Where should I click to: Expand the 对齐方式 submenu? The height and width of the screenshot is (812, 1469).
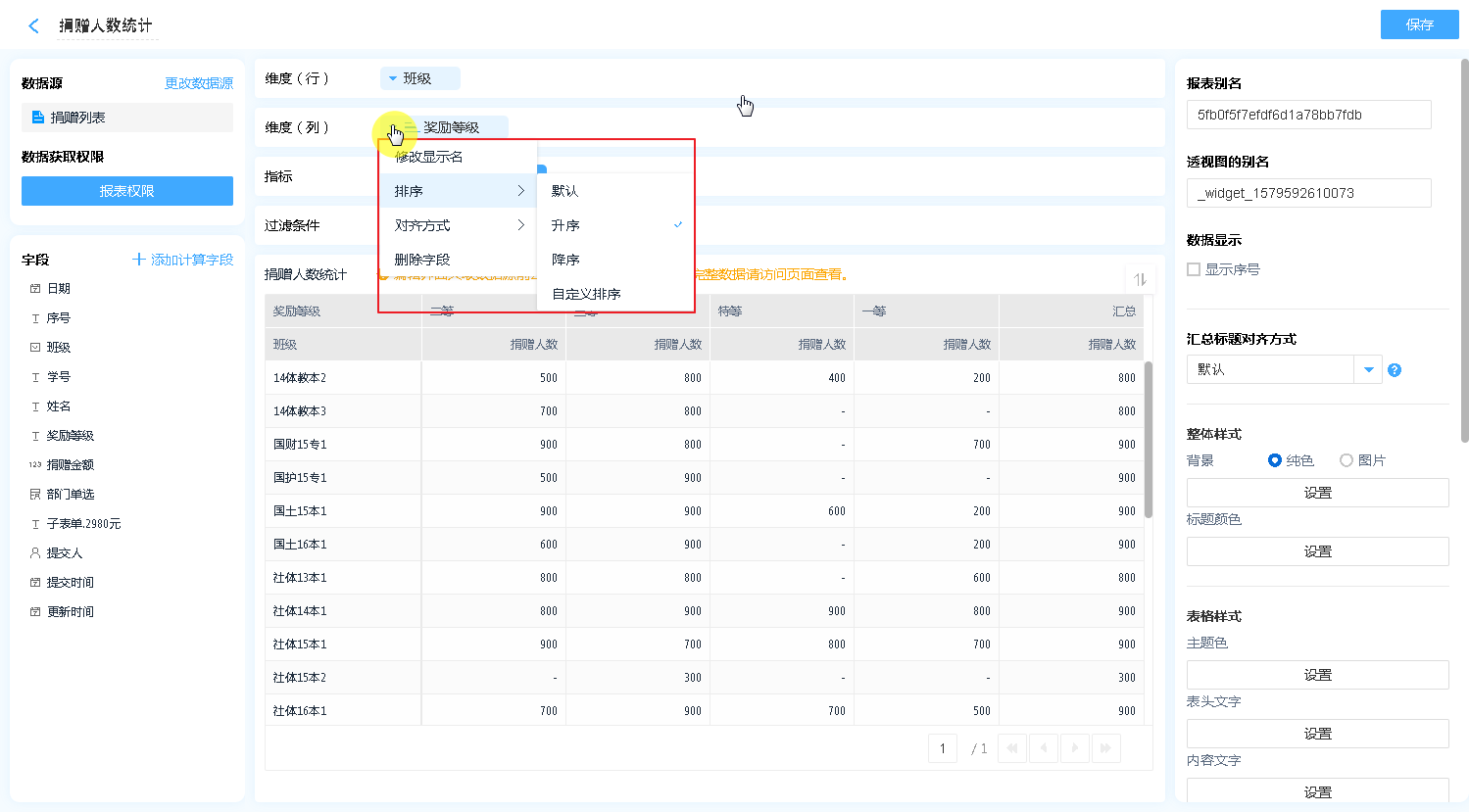pyautogui.click(x=458, y=225)
